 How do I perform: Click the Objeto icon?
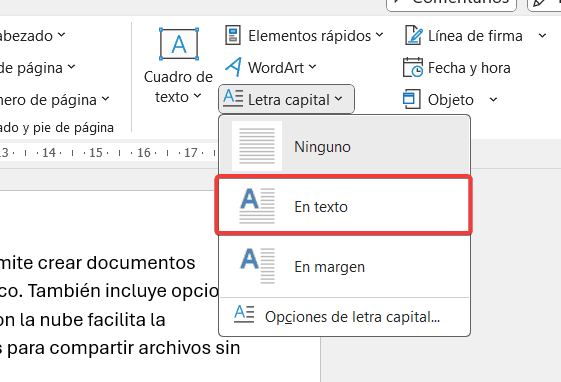411,99
